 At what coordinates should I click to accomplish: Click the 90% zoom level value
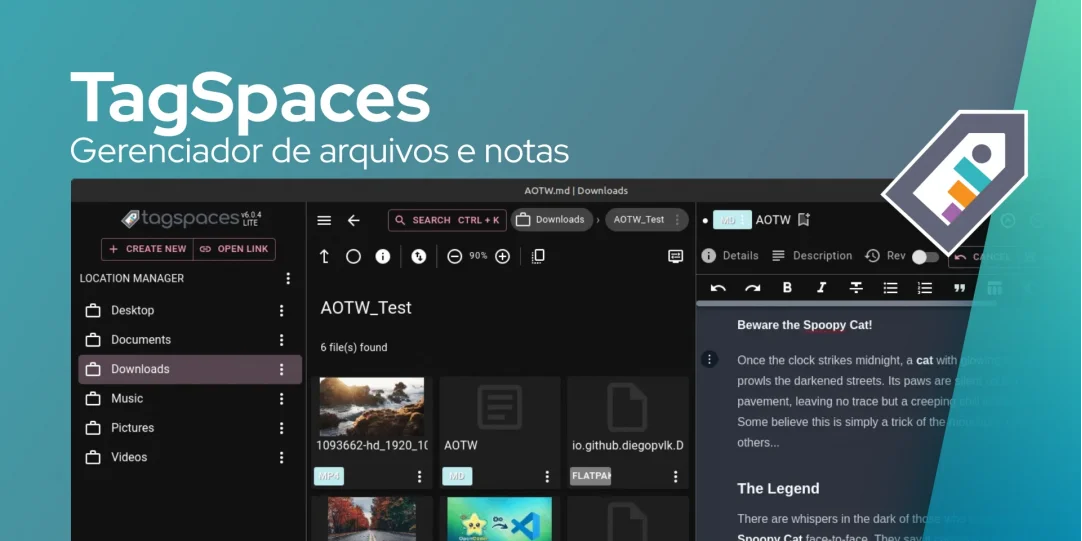(478, 256)
